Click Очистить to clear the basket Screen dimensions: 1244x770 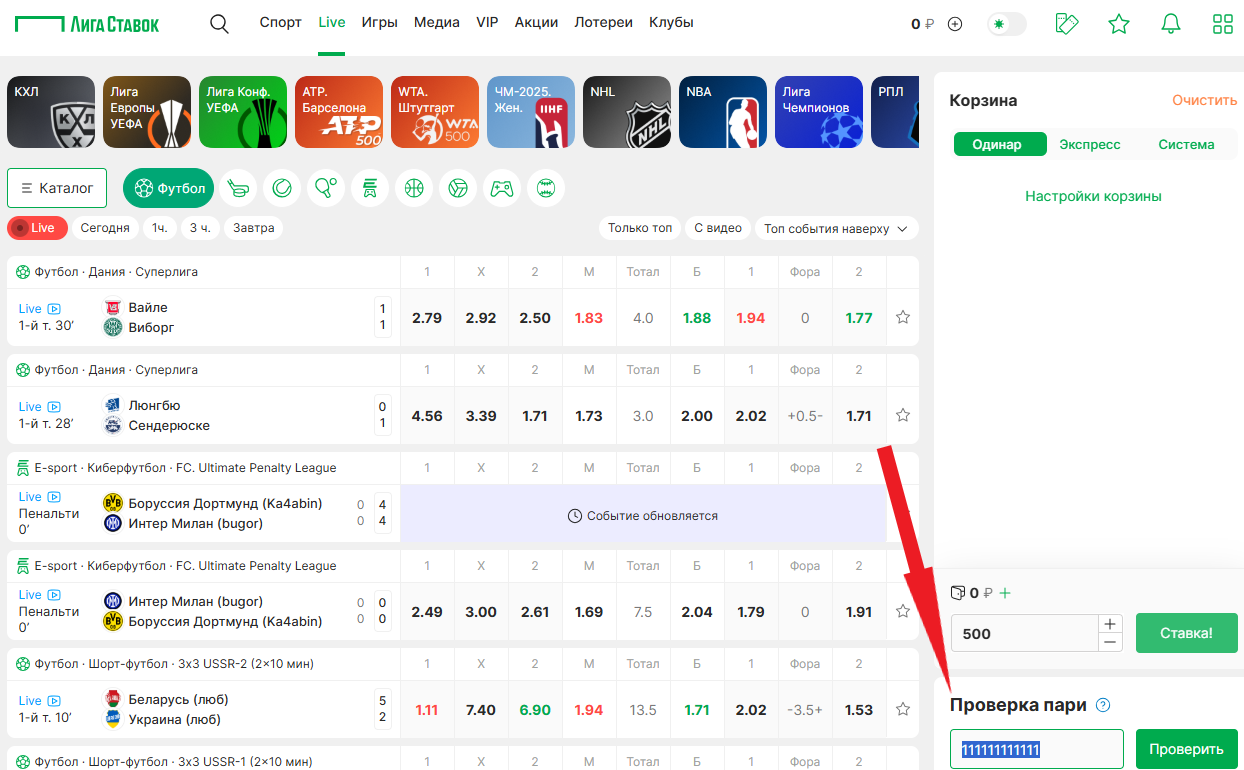[1205, 100]
